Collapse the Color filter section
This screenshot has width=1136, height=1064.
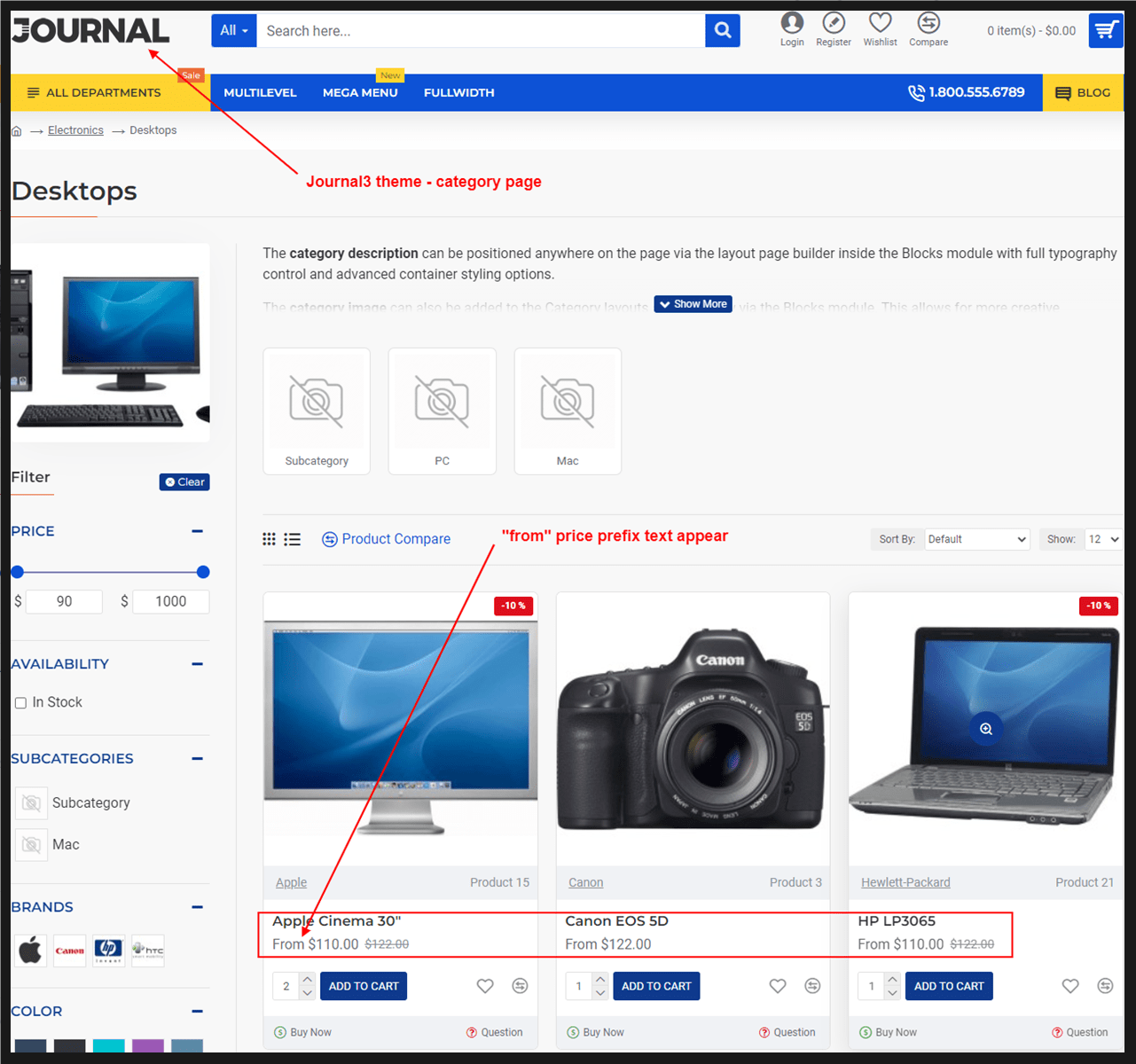197,1012
